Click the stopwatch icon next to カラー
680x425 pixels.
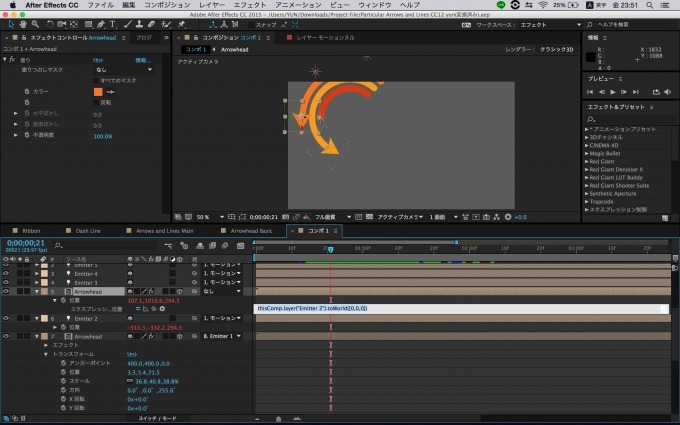(x=28, y=92)
